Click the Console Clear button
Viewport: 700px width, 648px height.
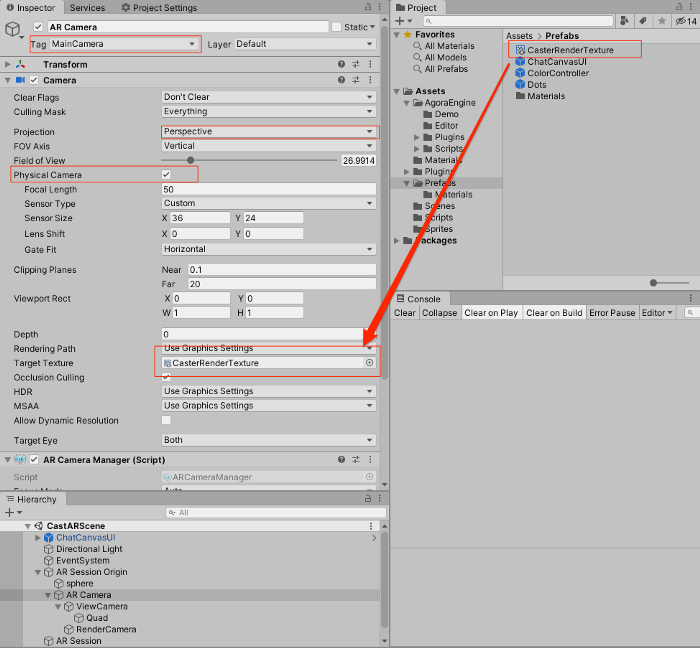pyautogui.click(x=405, y=313)
